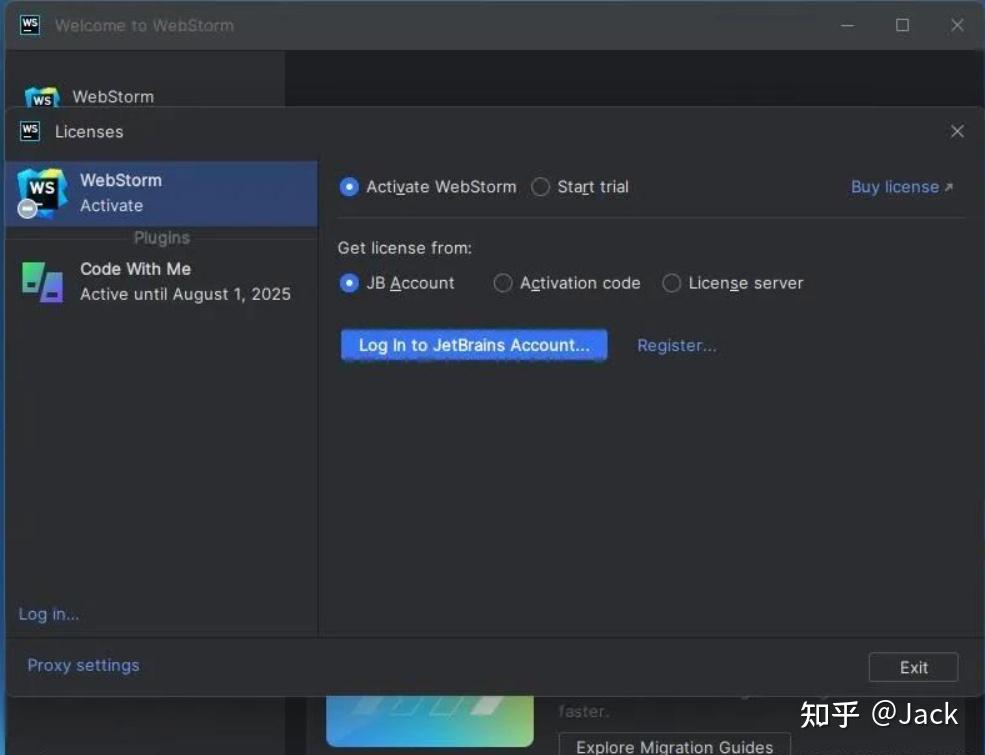Enable Activate WebStorm mode
The height and width of the screenshot is (755, 985).
349,187
